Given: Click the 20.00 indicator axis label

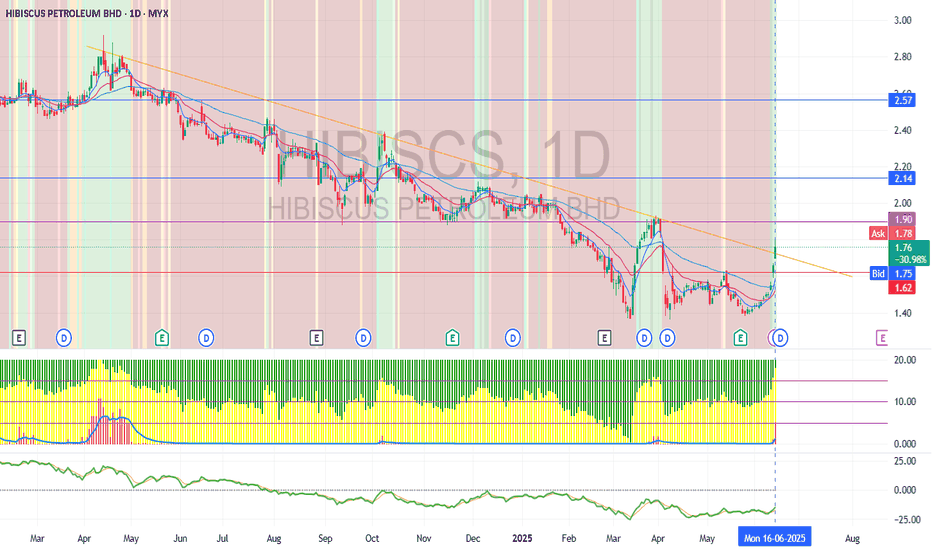Looking at the screenshot, I should pos(905,360).
